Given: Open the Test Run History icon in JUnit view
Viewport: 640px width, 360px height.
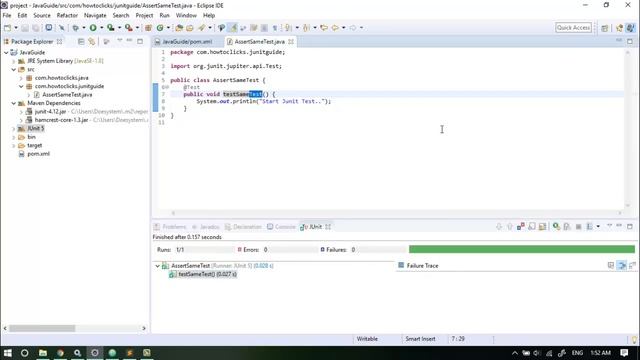Looking at the screenshot, I should click(x=589, y=227).
